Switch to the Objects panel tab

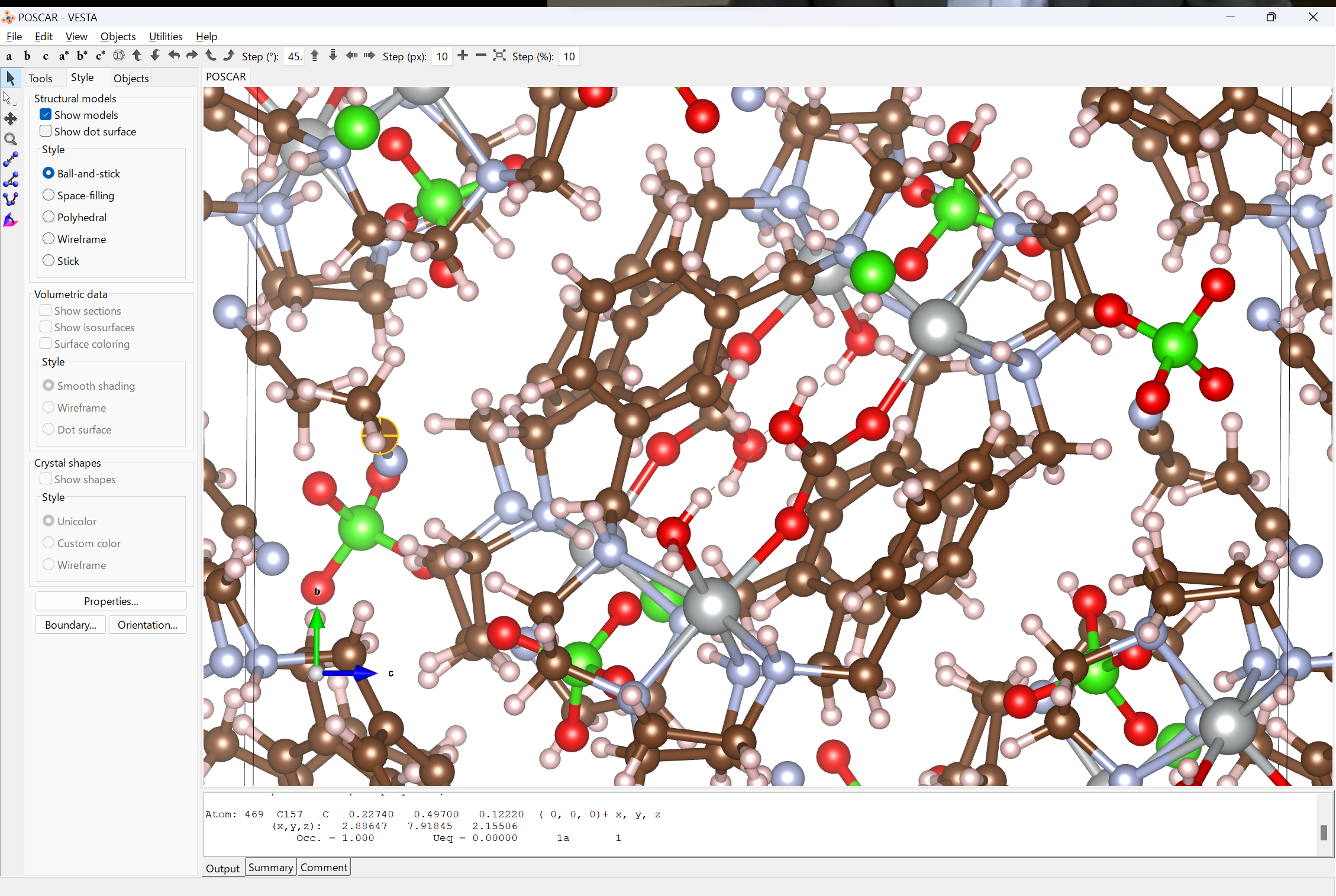tap(131, 78)
